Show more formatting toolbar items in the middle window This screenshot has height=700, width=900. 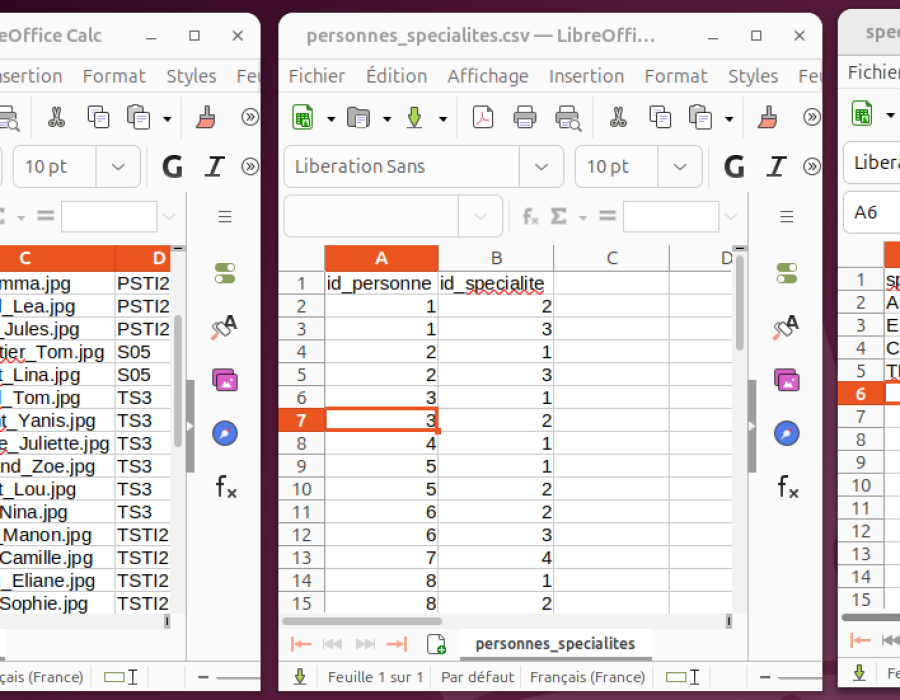click(x=812, y=167)
